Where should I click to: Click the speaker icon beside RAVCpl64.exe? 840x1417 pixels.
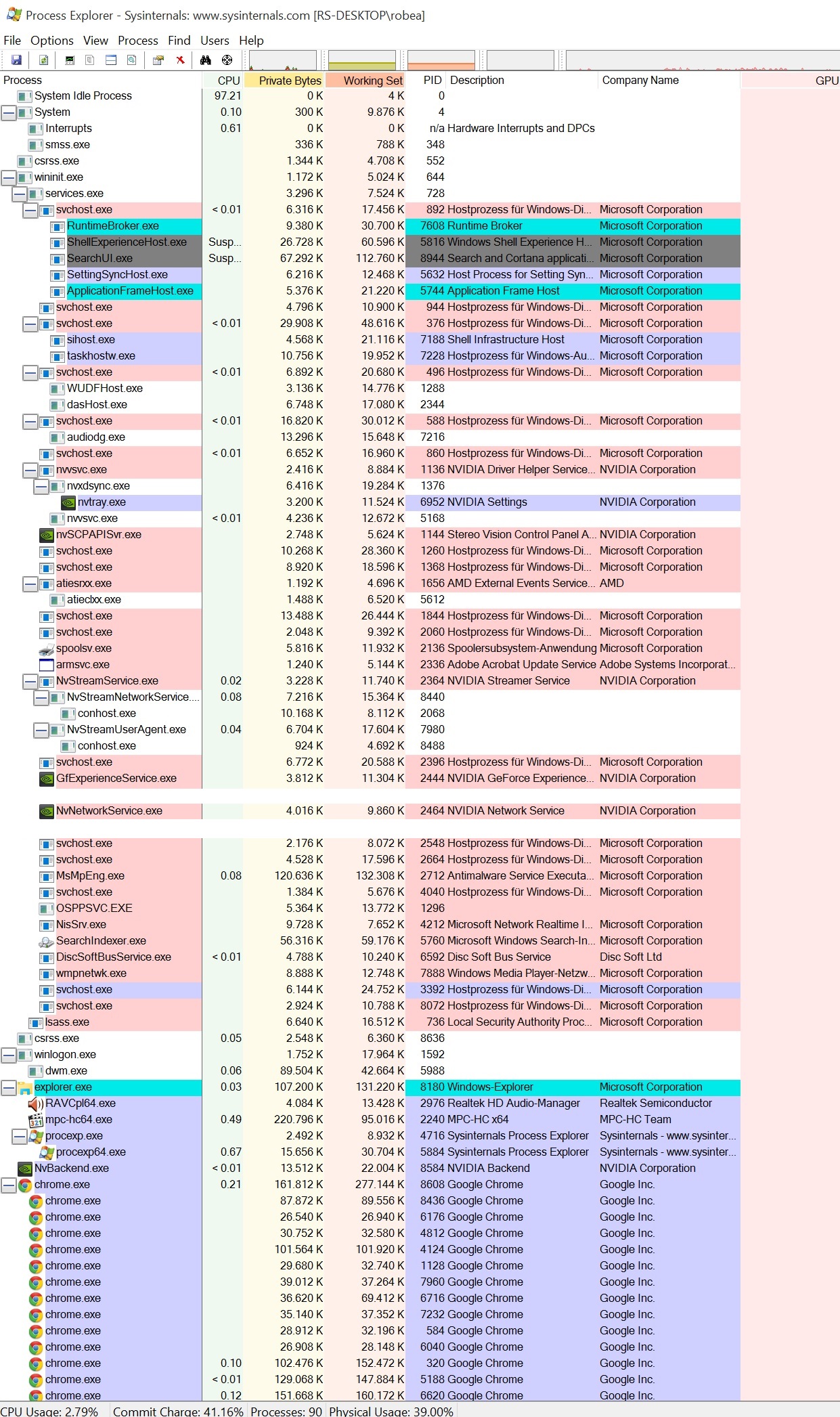pos(36,1104)
